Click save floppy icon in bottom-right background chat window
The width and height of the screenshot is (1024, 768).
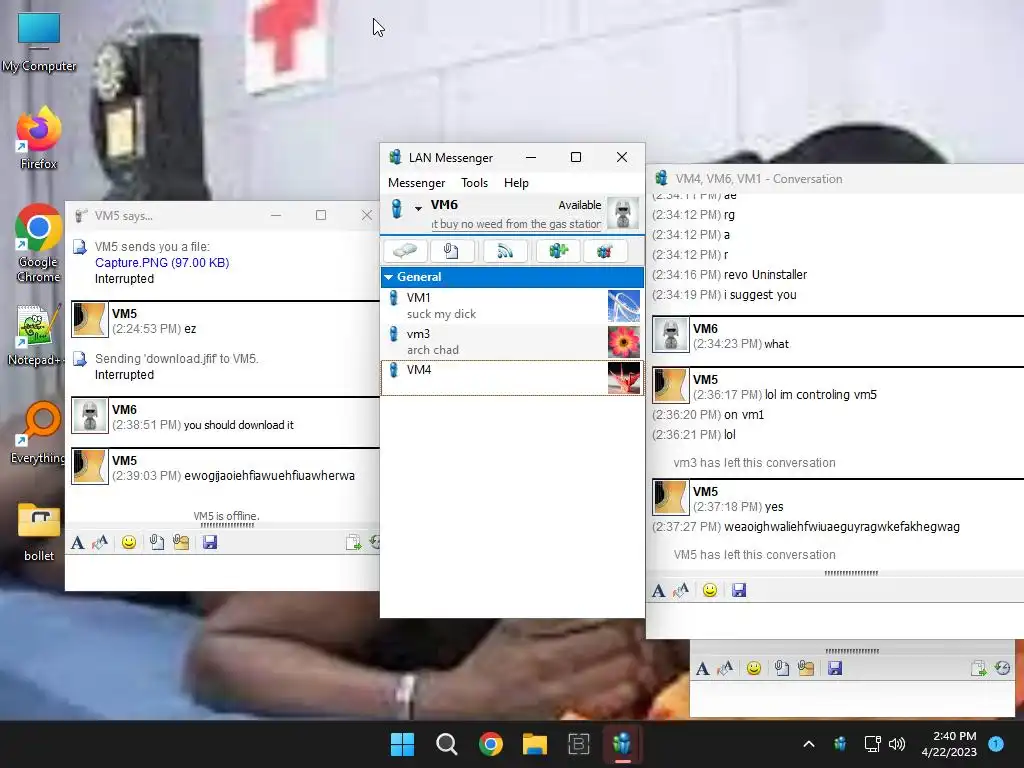[x=835, y=669]
